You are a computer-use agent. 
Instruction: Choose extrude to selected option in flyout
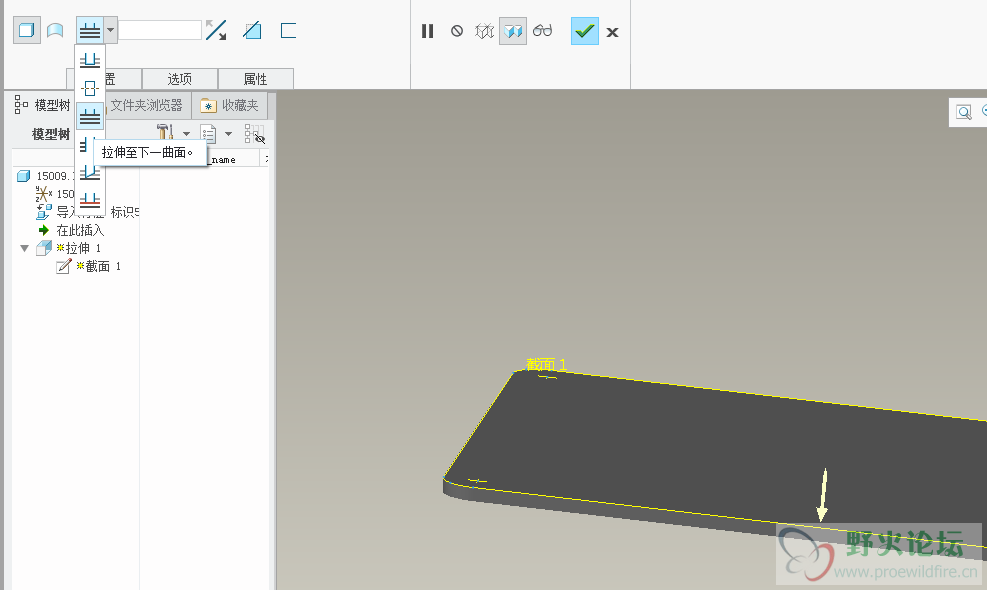[90, 201]
